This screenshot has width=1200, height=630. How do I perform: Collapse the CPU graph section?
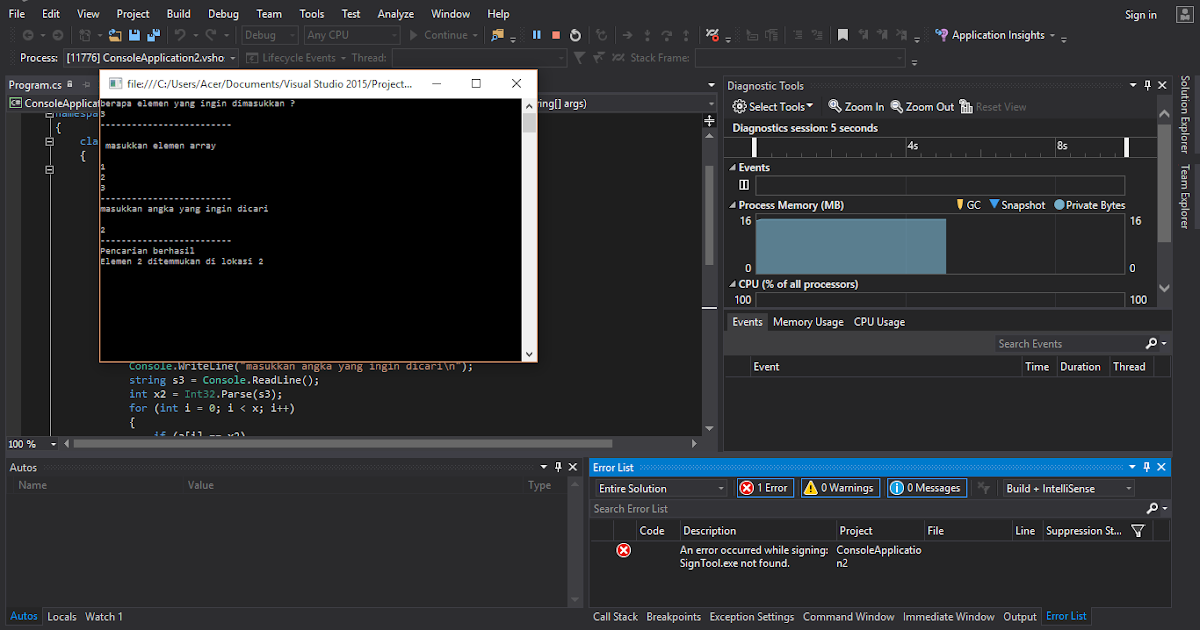pos(732,285)
